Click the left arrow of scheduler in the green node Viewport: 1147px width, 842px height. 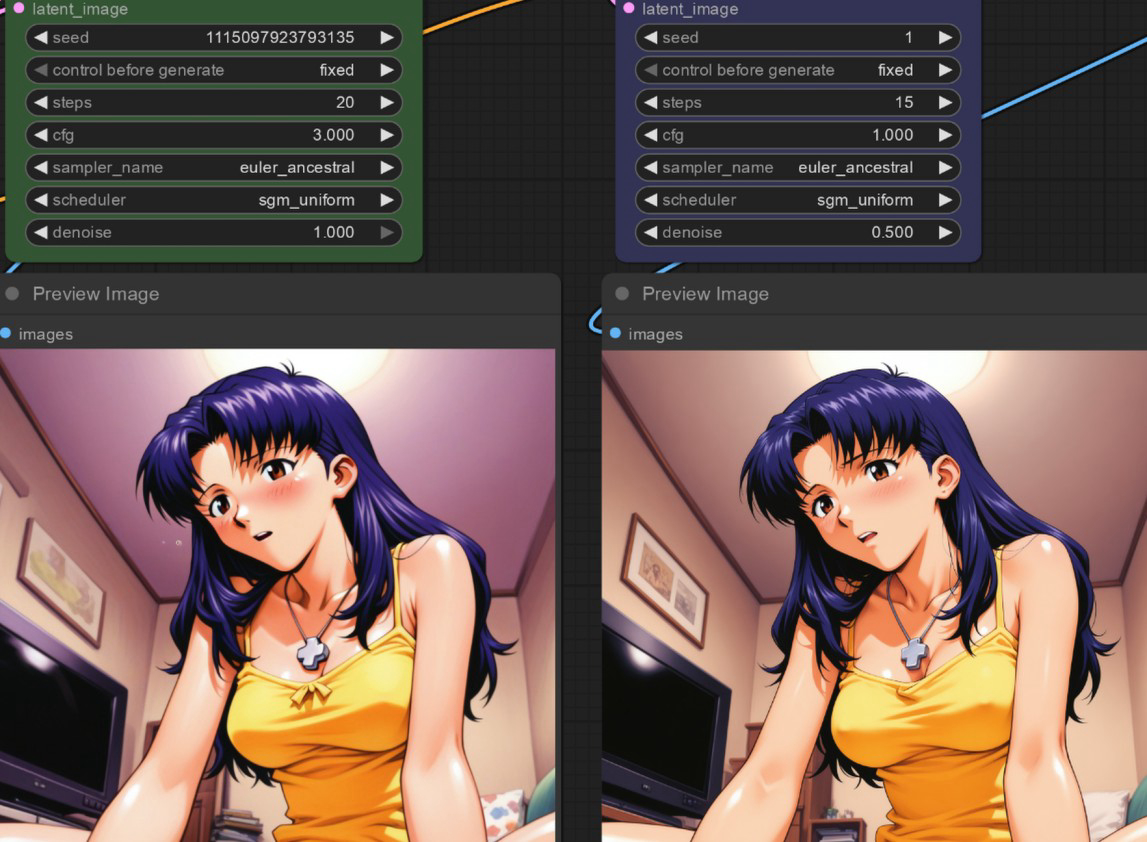[41, 200]
